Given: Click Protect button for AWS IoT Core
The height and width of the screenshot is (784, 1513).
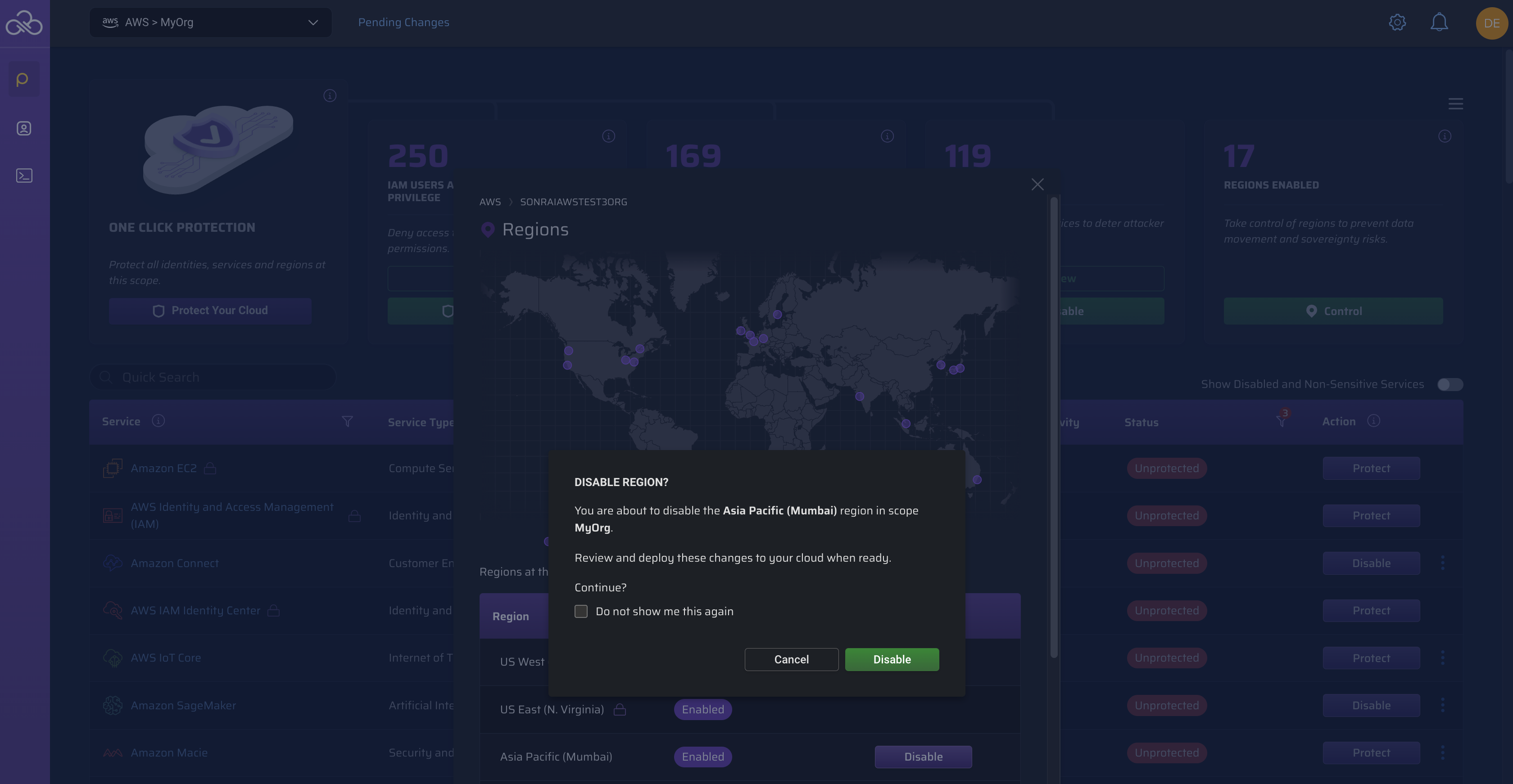Looking at the screenshot, I should coord(1372,658).
